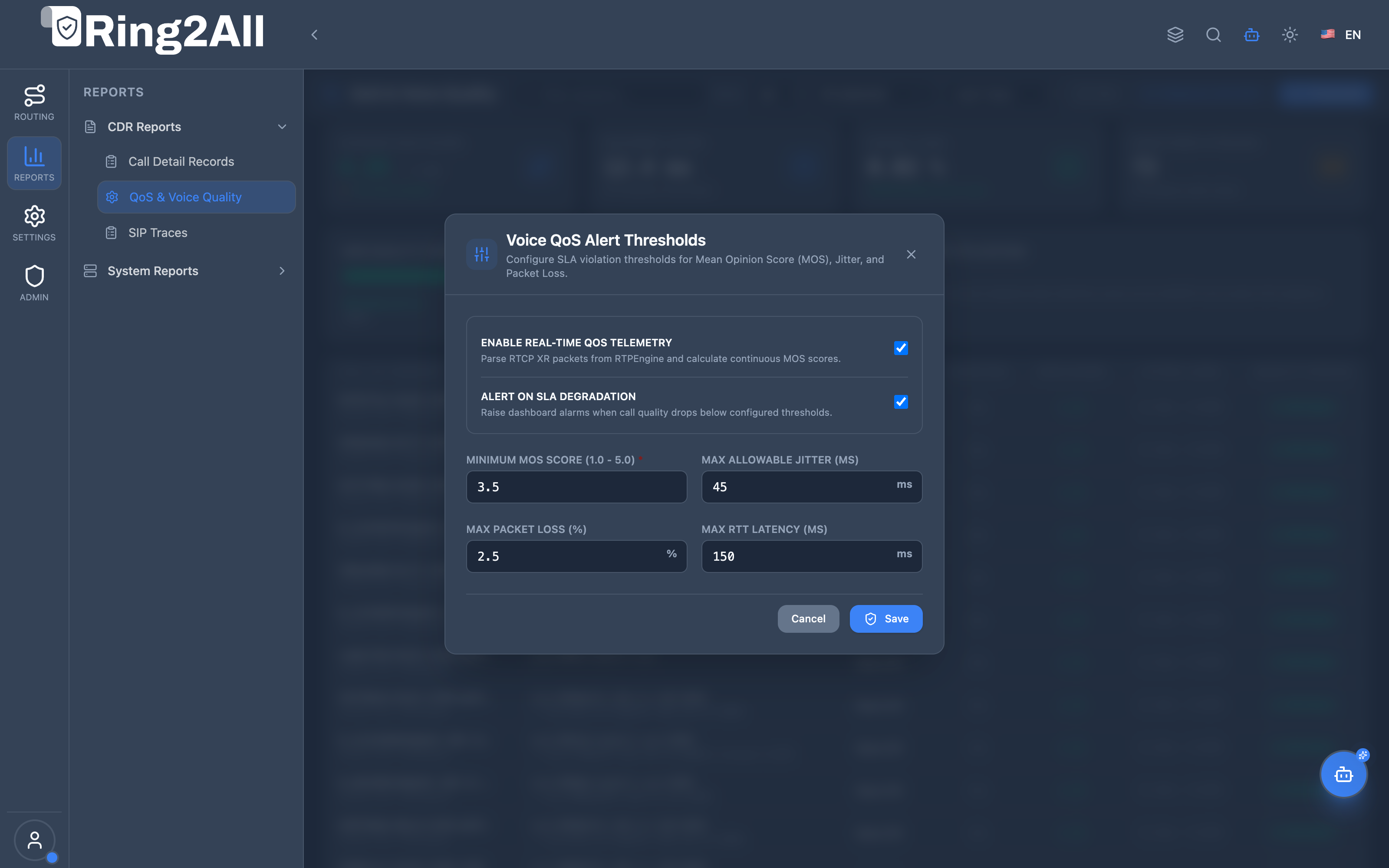Focus the Minimum MOS Score field

pyautogui.click(x=576, y=487)
